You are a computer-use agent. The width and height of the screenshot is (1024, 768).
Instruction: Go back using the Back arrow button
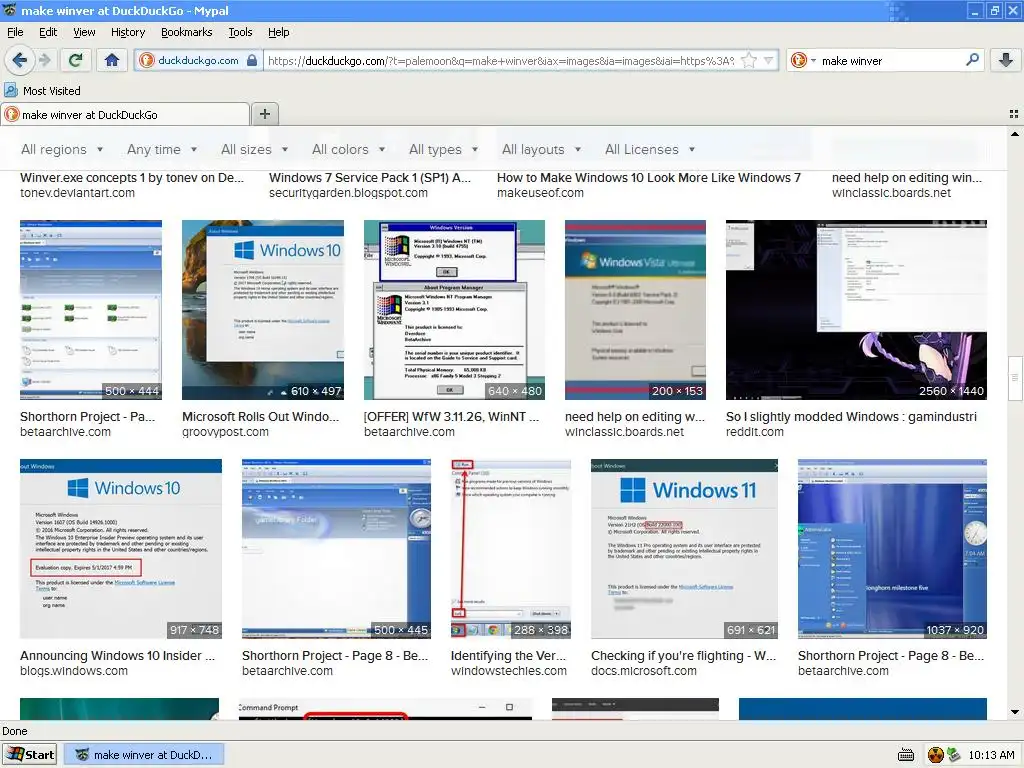pyautogui.click(x=19, y=61)
